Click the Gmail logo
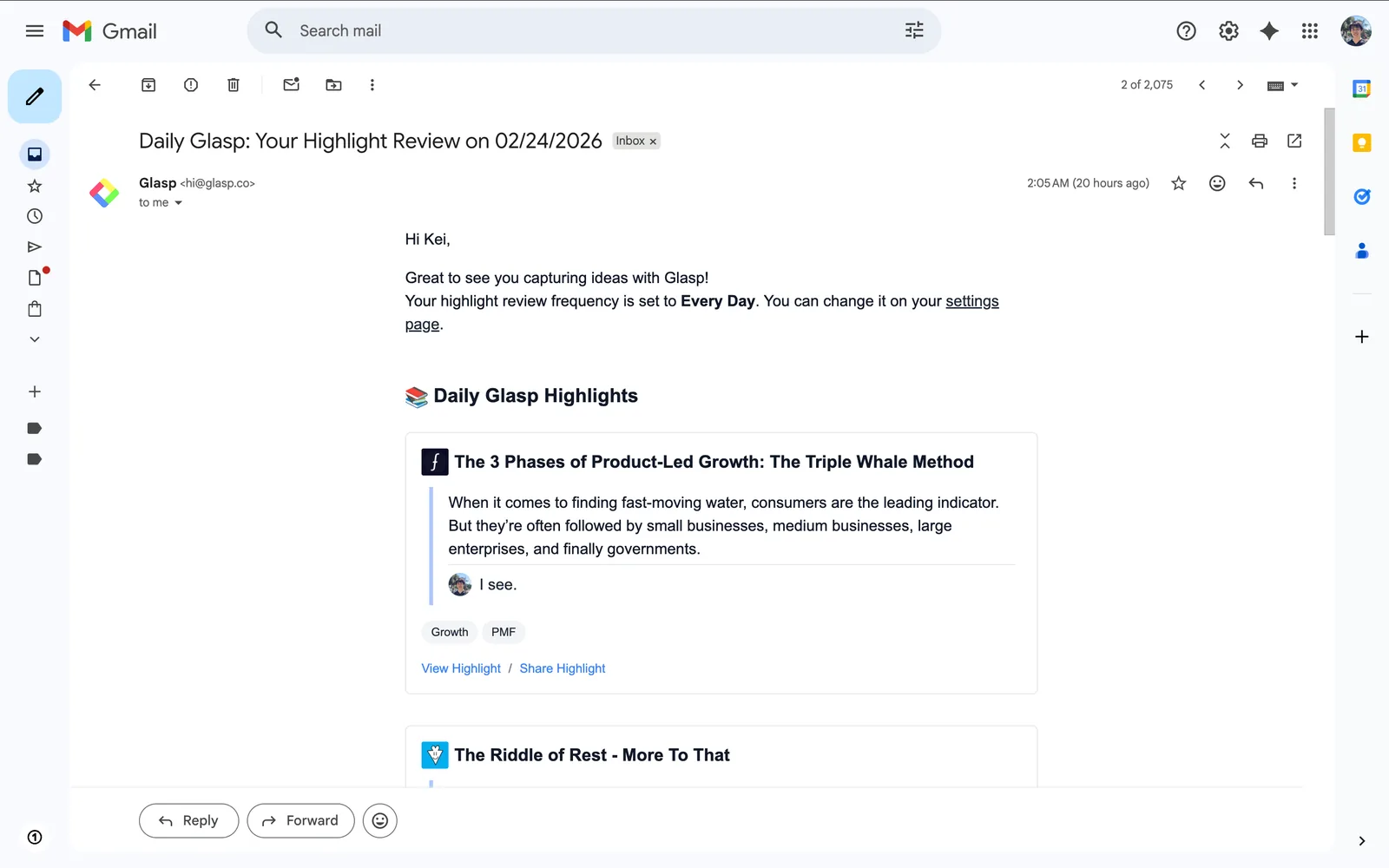Viewport: 1389px width, 868px height. (x=109, y=31)
